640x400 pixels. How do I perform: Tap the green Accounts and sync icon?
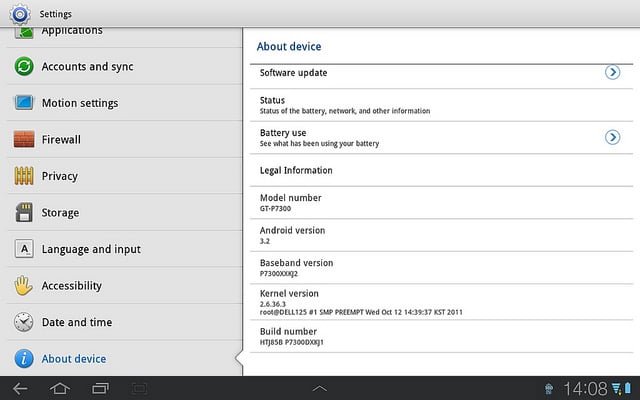point(24,66)
